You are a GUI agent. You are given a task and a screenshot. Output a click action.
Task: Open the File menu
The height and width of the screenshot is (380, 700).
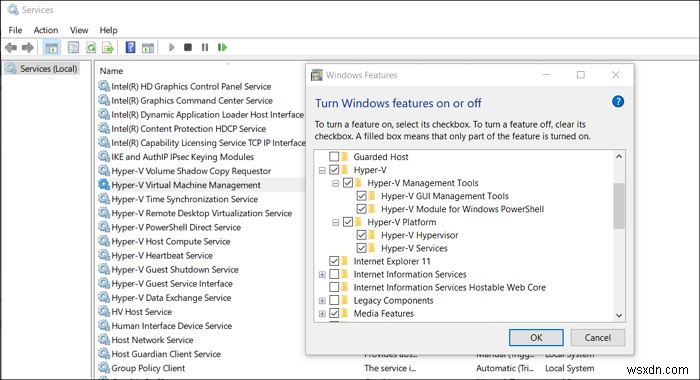[15, 30]
